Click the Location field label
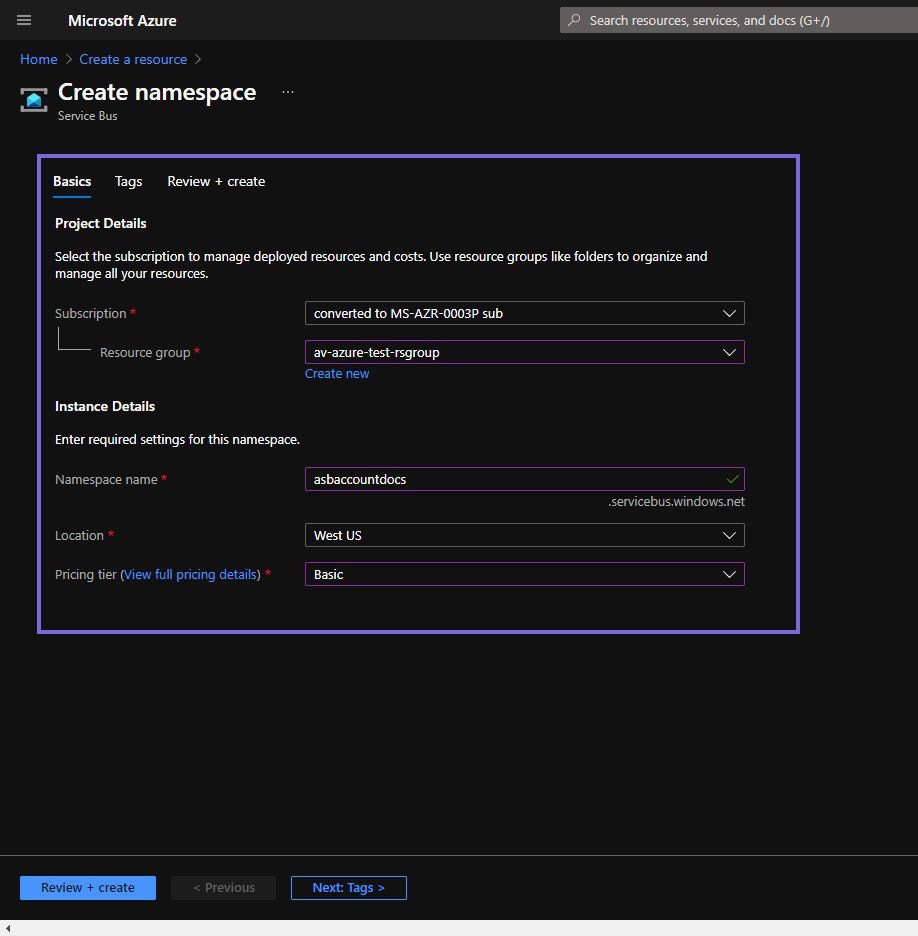Viewport: 918px width, 936px height. click(79, 535)
